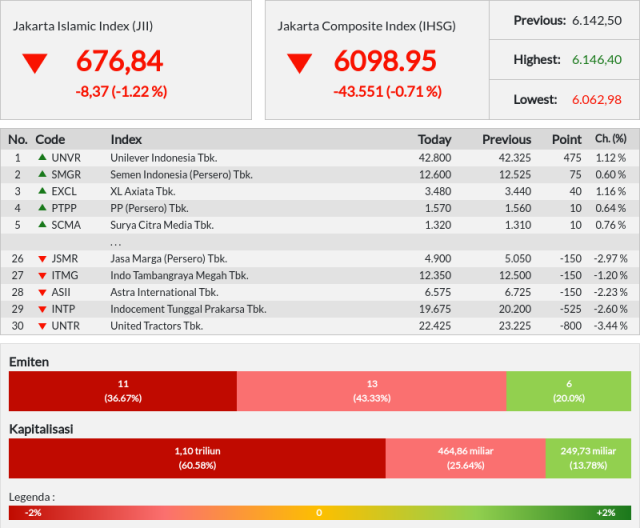Click the No. column header
The width and height of the screenshot is (640, 528).
tap(18, 140)
